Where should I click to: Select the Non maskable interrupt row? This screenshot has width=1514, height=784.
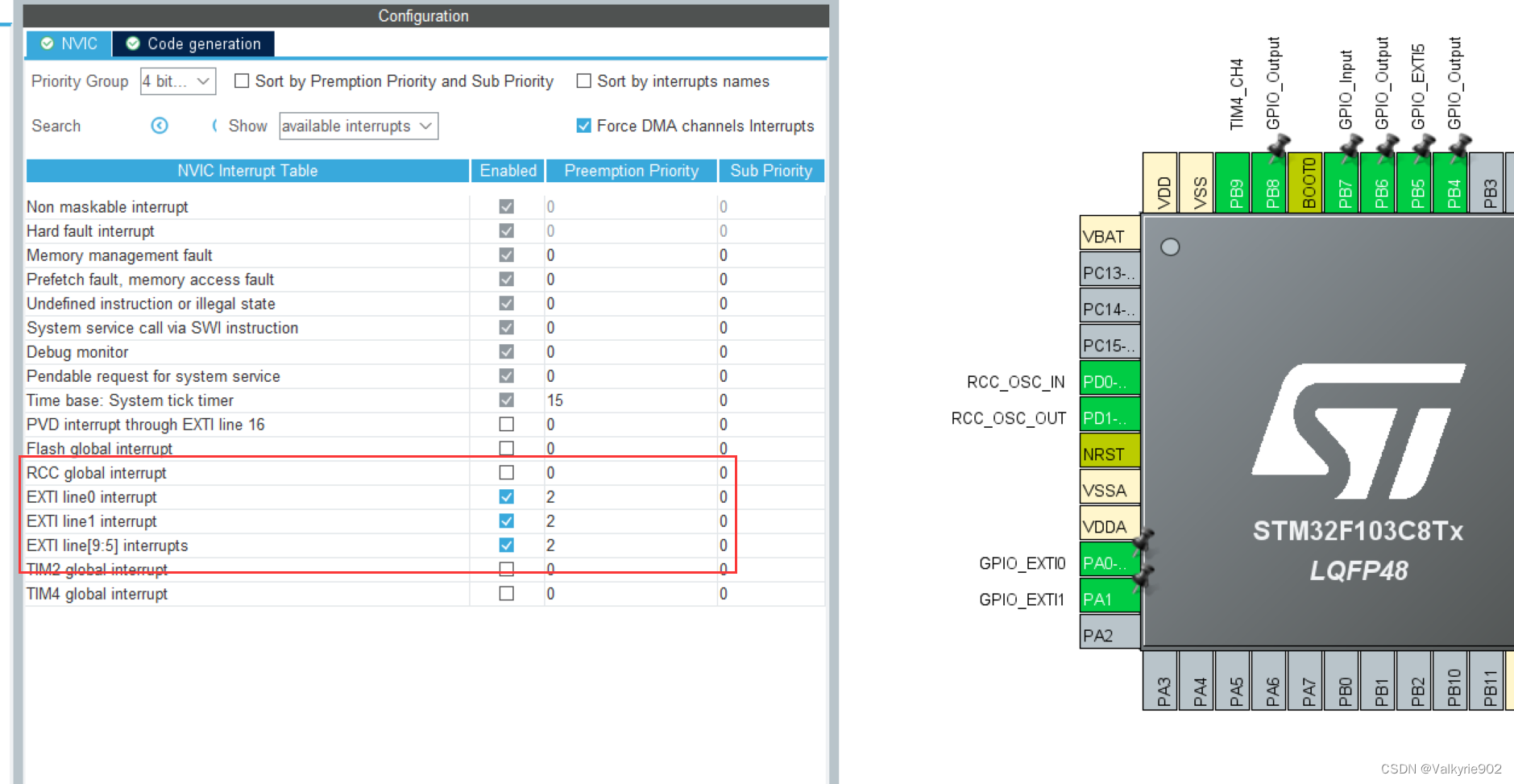[x=425, y=207]
